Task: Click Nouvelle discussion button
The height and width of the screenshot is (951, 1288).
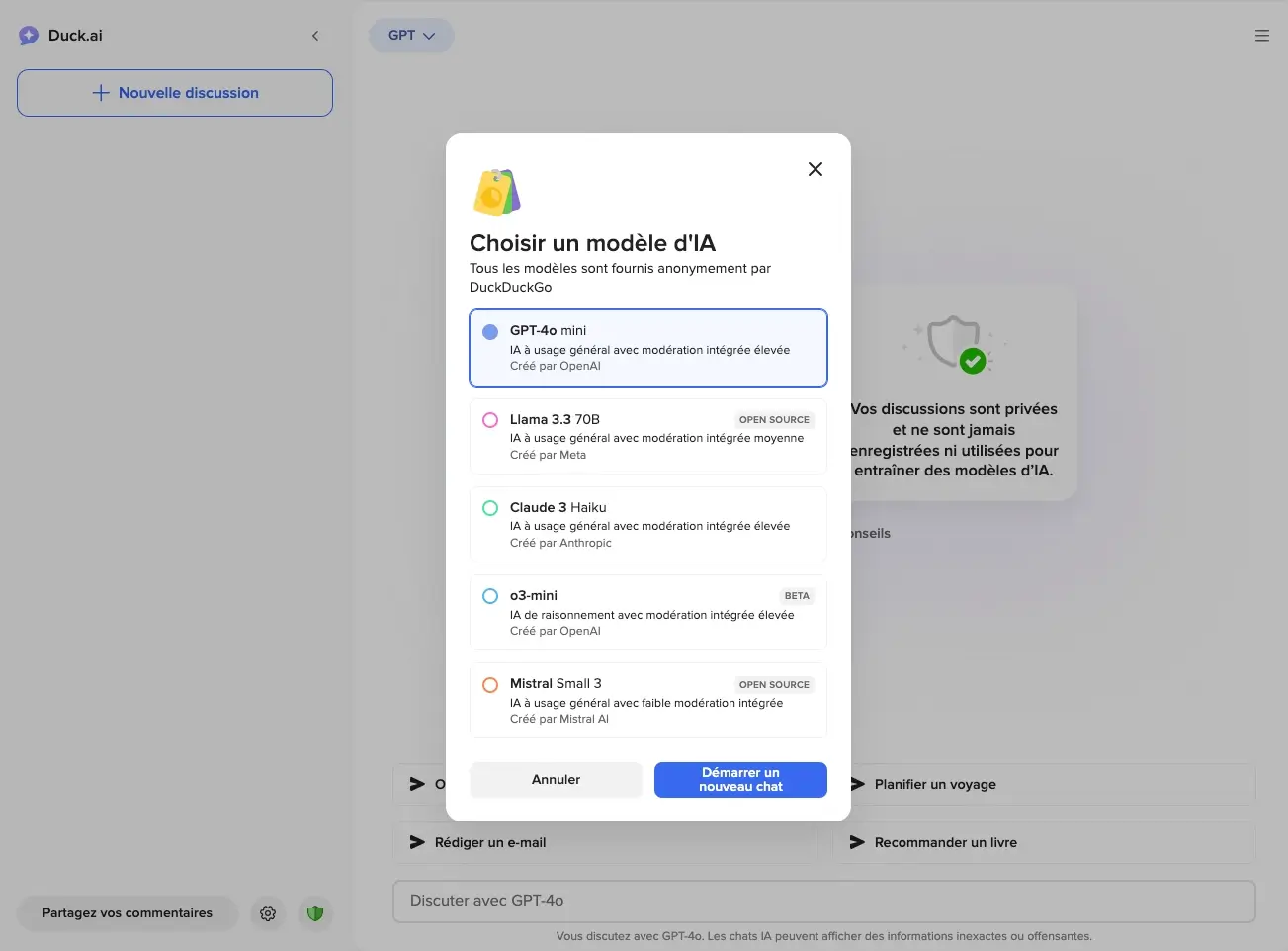Action: pos(175,93)
